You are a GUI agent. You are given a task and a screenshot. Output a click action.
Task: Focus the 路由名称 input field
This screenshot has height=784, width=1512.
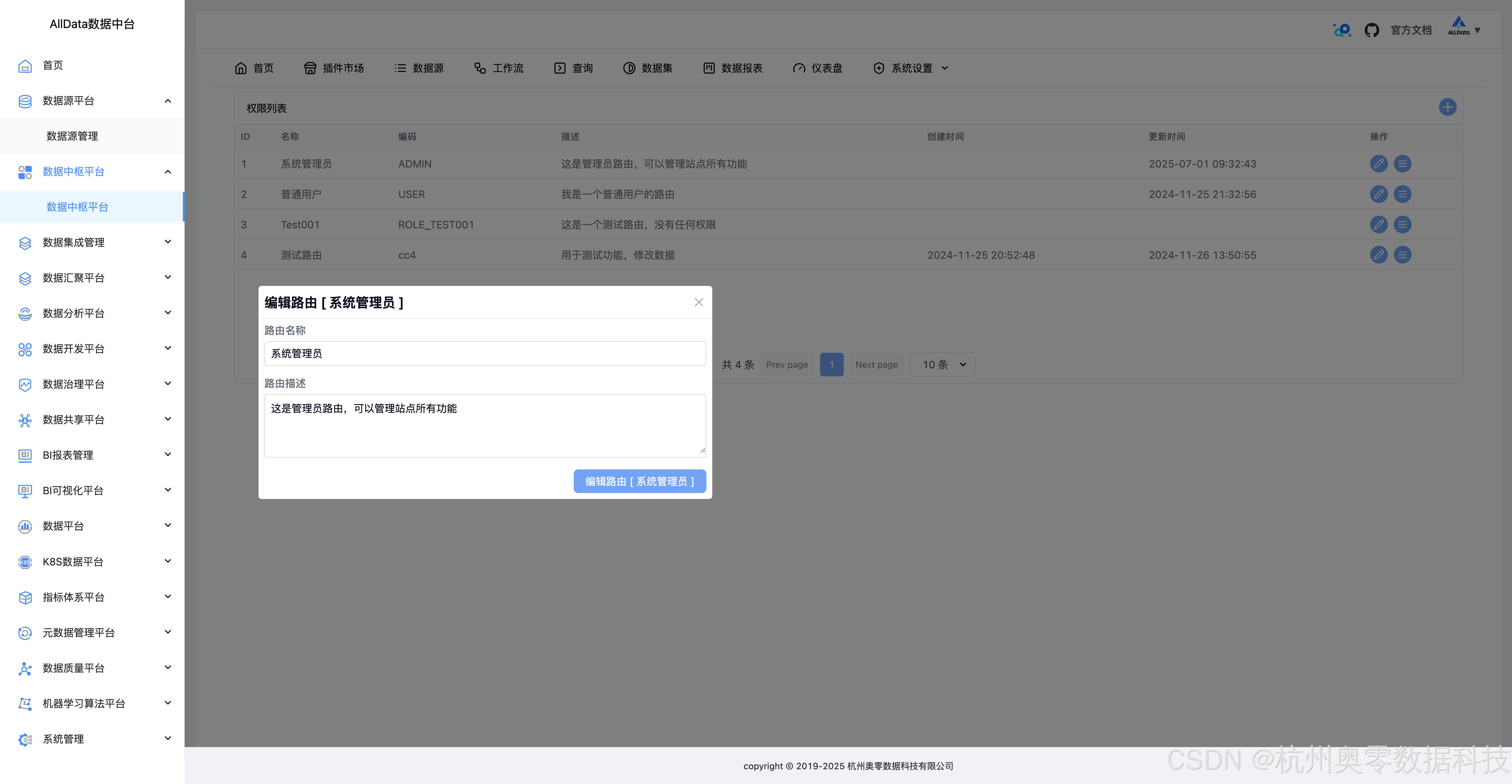tap(485, 354)
